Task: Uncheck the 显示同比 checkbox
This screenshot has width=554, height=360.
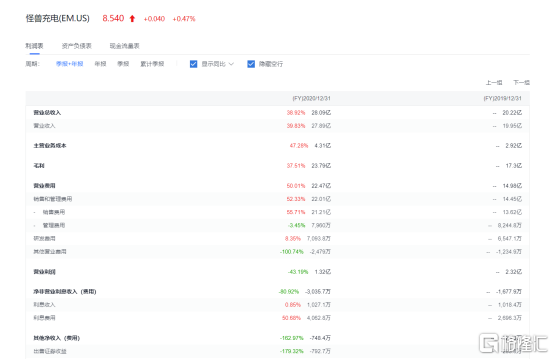Action: click(x=193, y=64)
